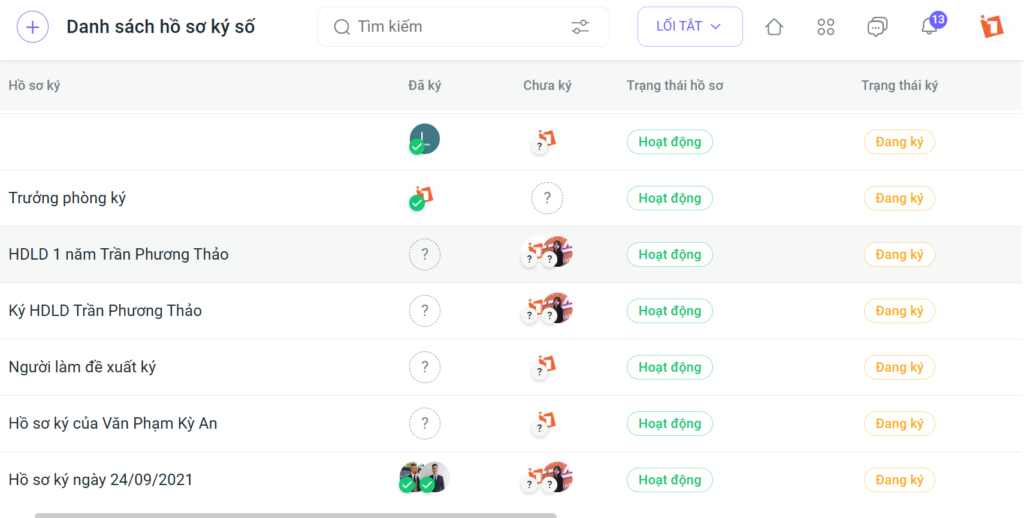Image resolution: width=1024 pixels, height=518 pixels.
Task: Open the search filter settings icon
Action: click(580, 27)
